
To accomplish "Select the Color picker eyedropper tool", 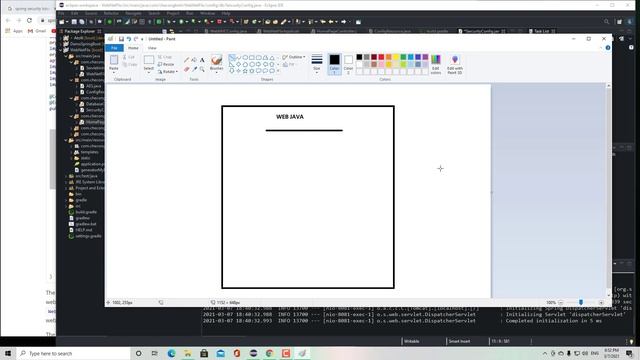I will pos(194,69).
